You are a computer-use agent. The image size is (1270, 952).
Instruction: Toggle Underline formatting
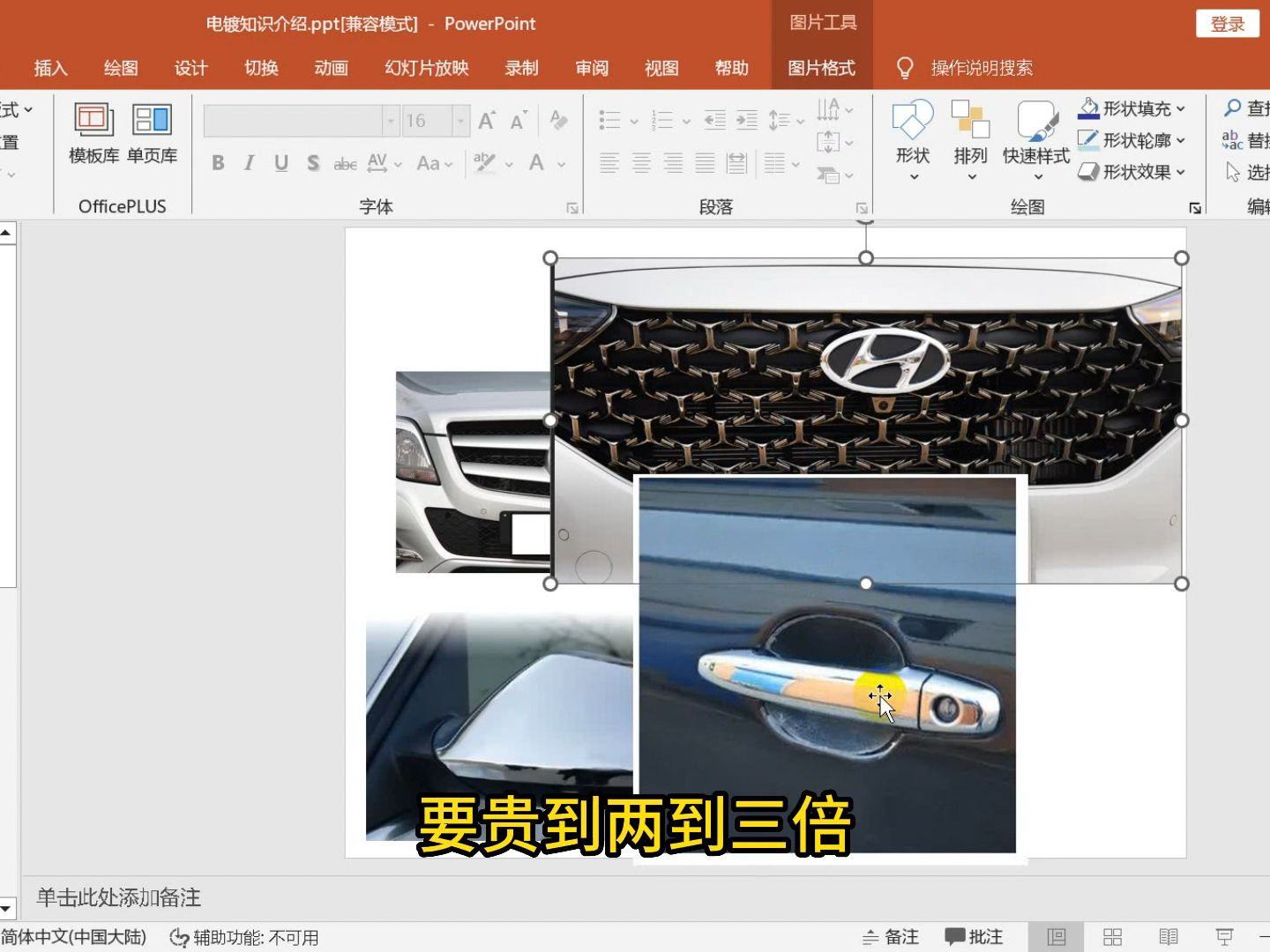pyautogui.click(x=281, y=163)
